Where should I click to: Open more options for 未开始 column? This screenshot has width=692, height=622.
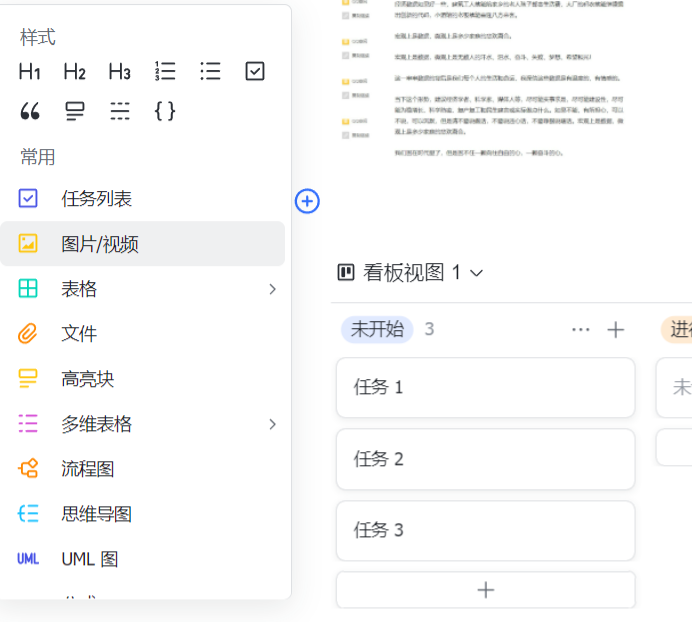click(x=580, y=330)
